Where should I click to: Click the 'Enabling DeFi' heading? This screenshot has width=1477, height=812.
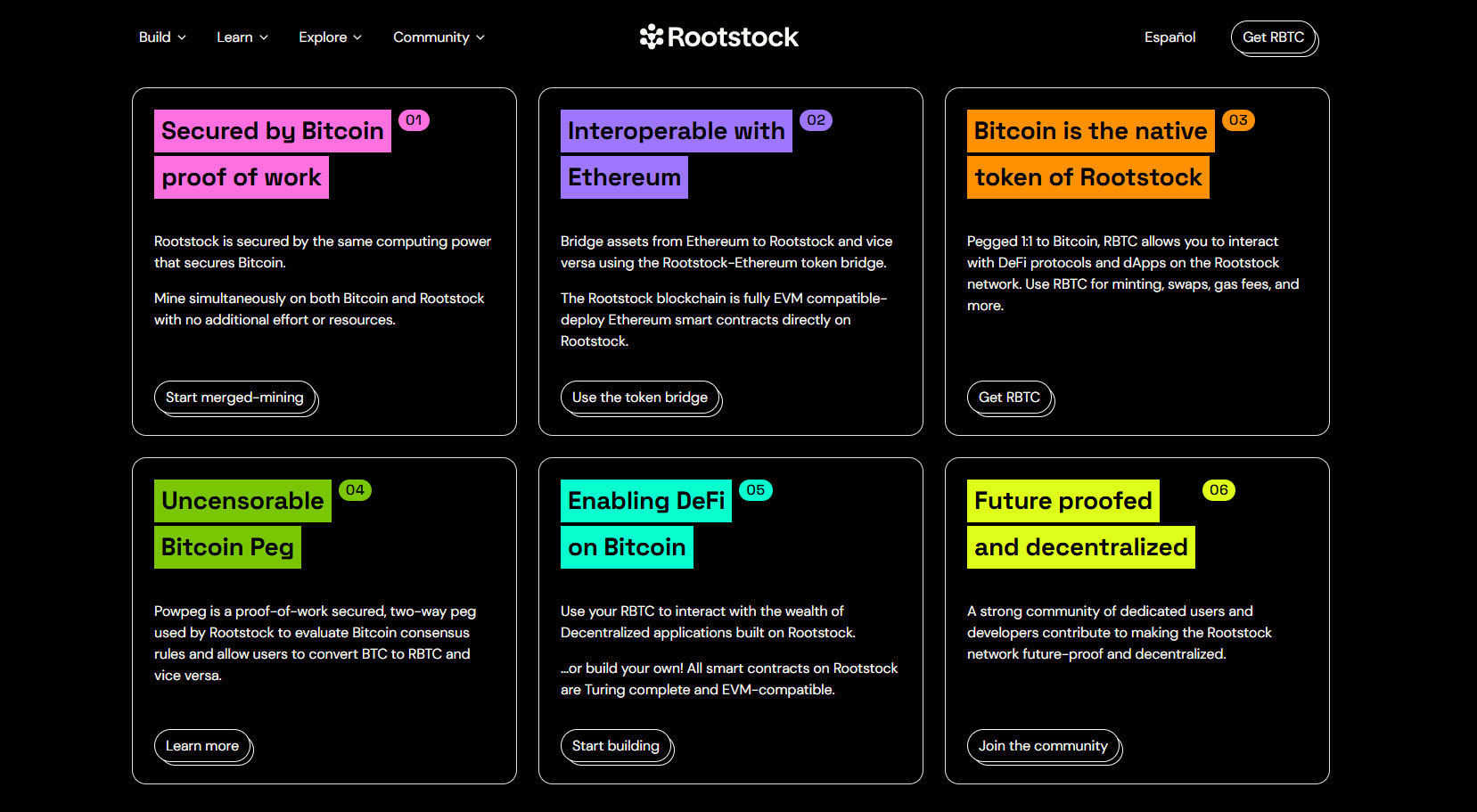646,501
